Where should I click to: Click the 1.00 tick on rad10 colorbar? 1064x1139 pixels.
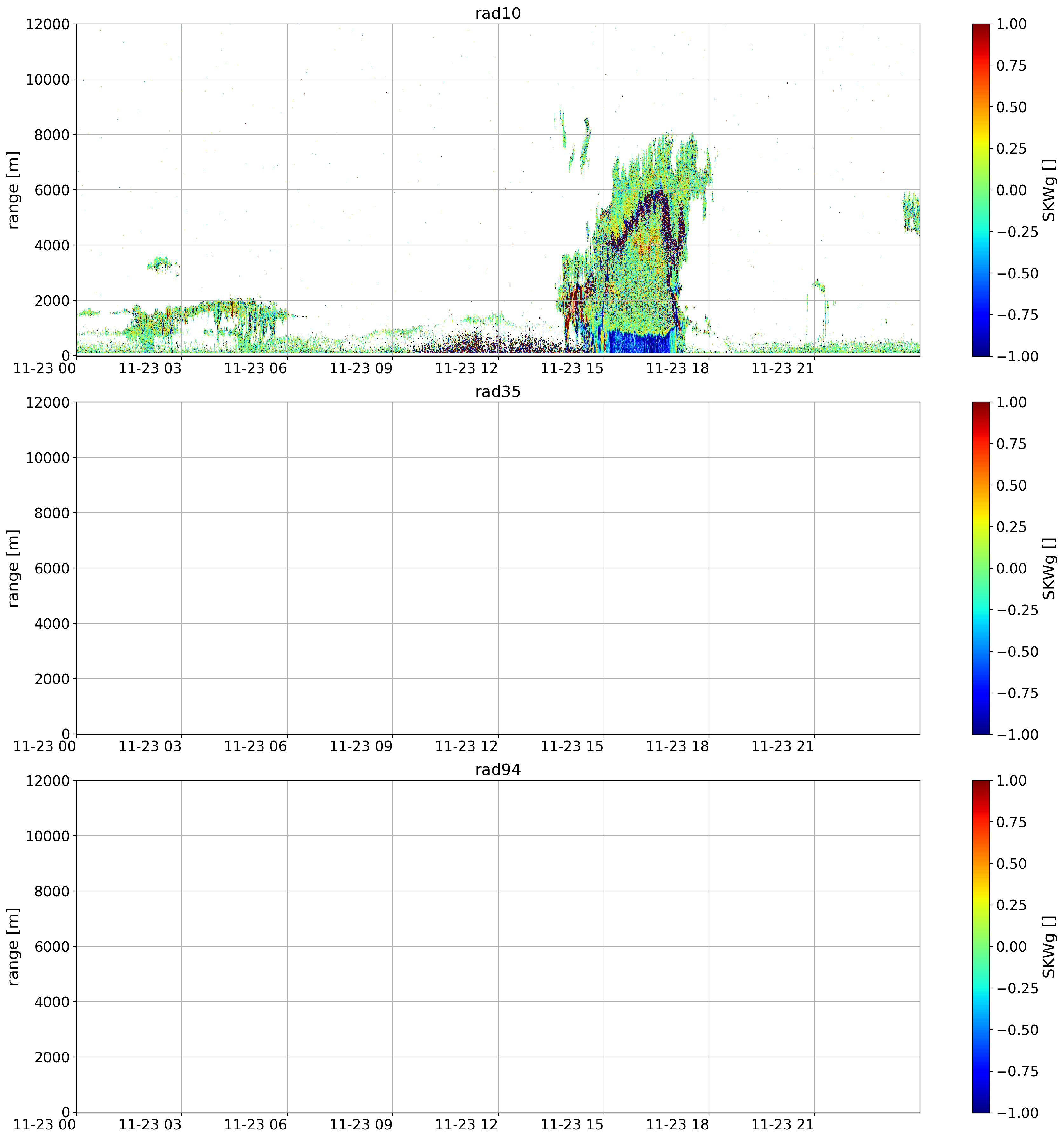(1011, 24)
